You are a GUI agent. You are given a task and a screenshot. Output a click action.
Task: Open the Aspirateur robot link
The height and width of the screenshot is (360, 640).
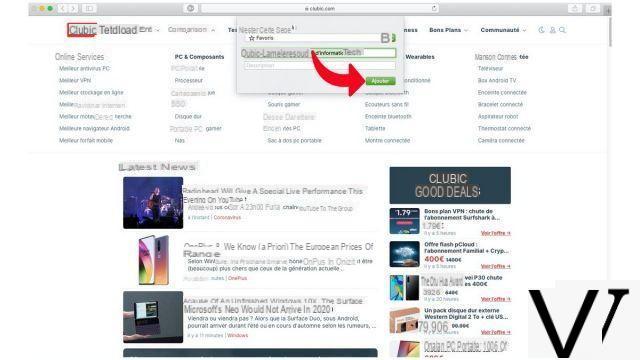pos(498,116)
